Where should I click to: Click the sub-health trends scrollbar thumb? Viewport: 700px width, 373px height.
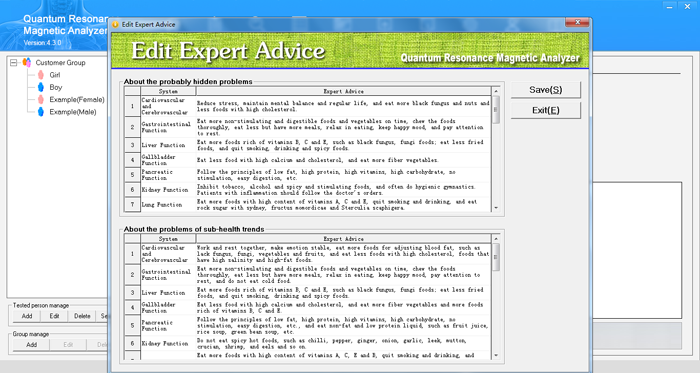tap(496, 257)
